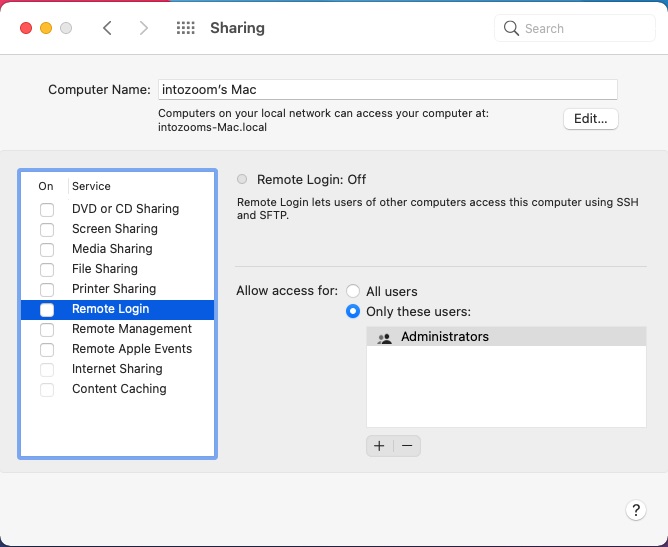Click the Remote Login status indicator

(242, 179)
